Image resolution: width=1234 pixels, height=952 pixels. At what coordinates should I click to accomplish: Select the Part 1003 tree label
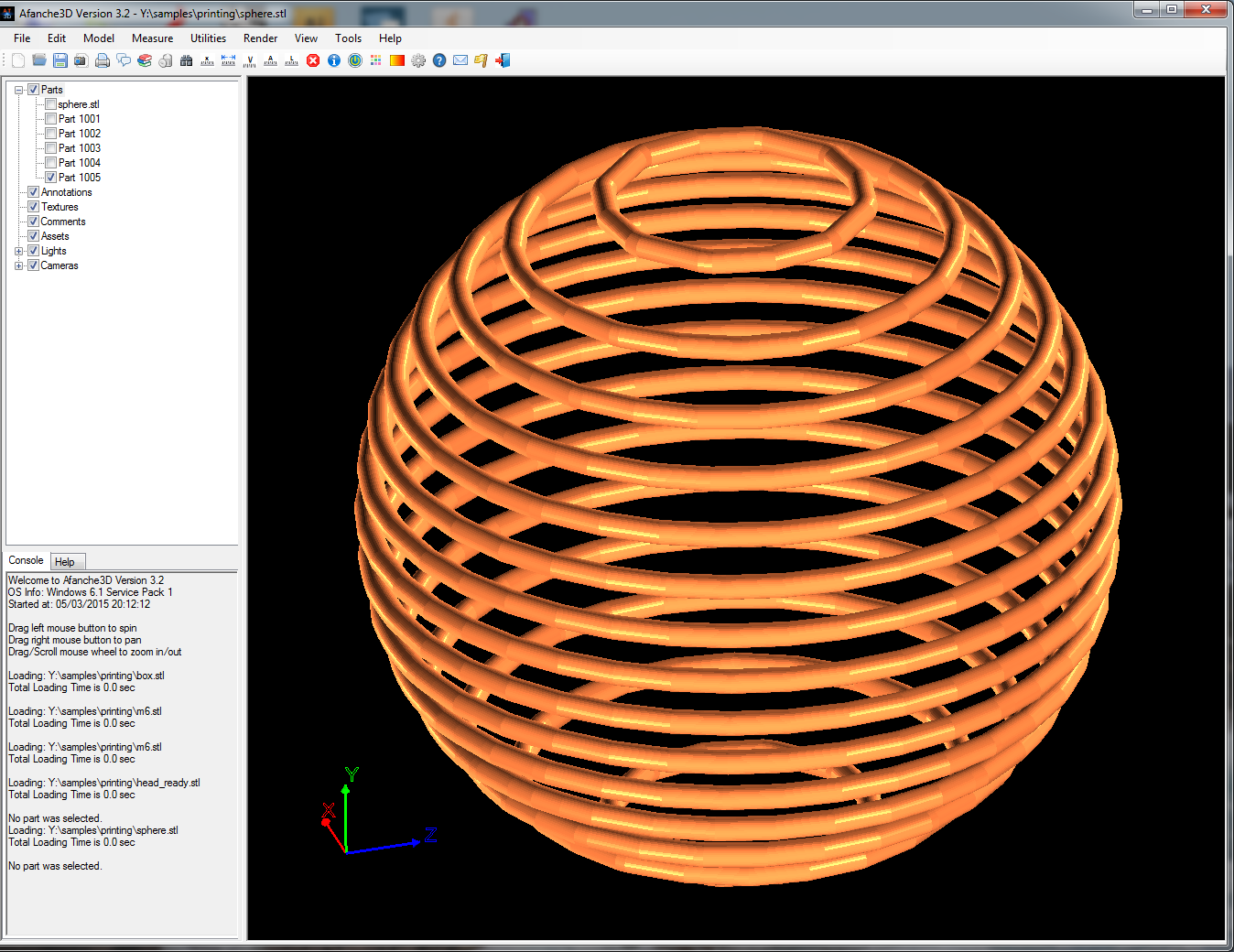coord(80,148)
